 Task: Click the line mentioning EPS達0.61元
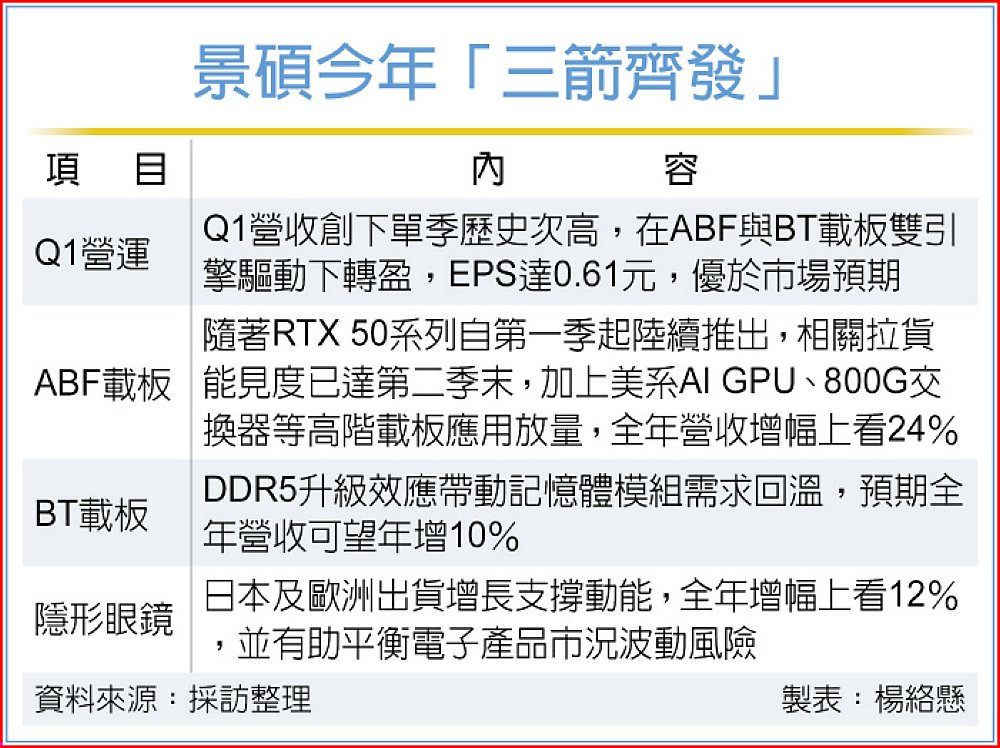pos(552,275)
